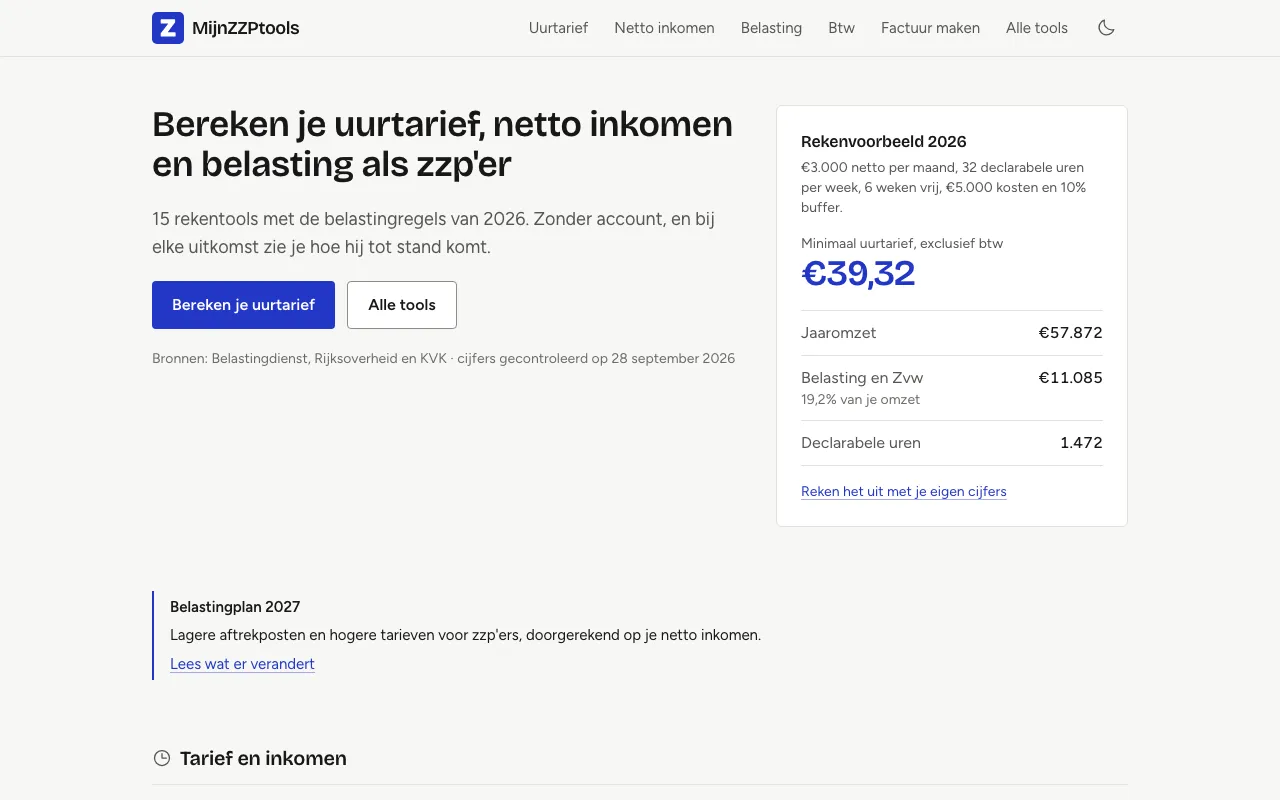Click the outlined Alle tools button
Screen dimensions: 1280x800
(x=402, y=305)
